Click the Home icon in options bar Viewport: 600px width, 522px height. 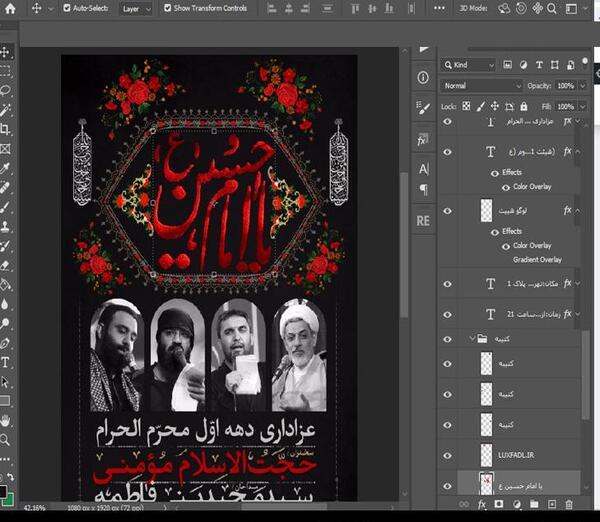pyautogui.click(x=10, y=8)
